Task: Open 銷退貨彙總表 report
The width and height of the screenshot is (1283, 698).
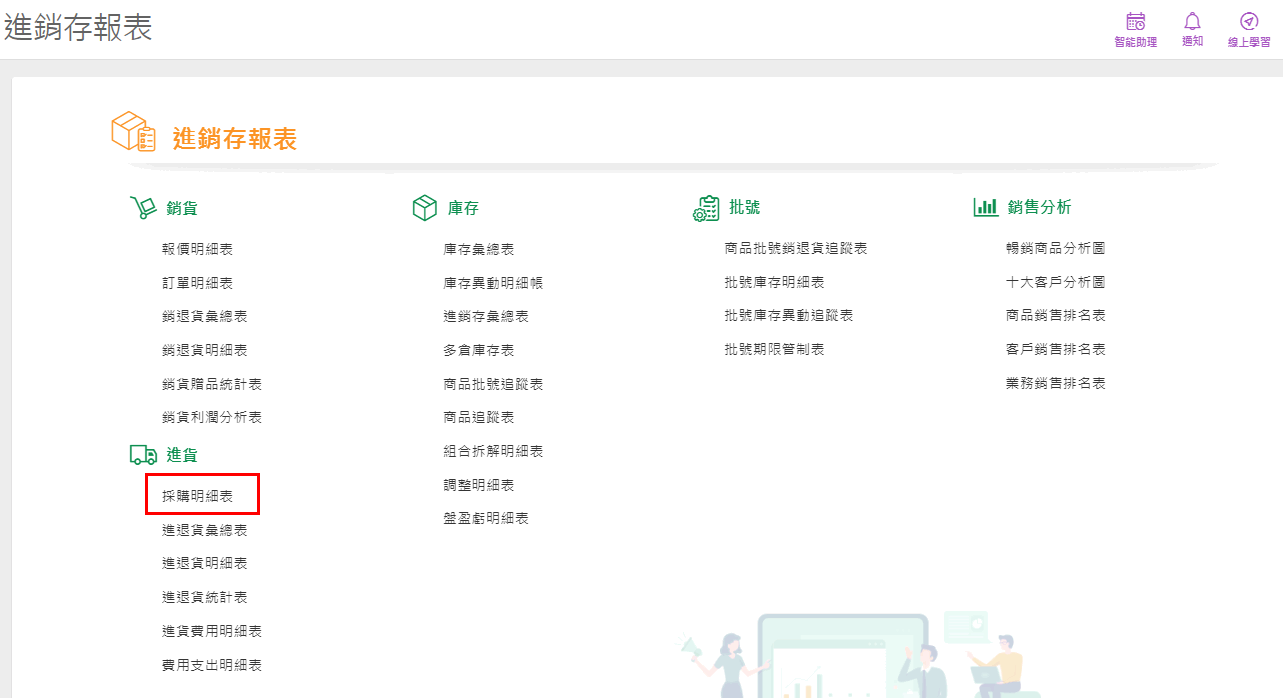Action: (x=204, y=316)
